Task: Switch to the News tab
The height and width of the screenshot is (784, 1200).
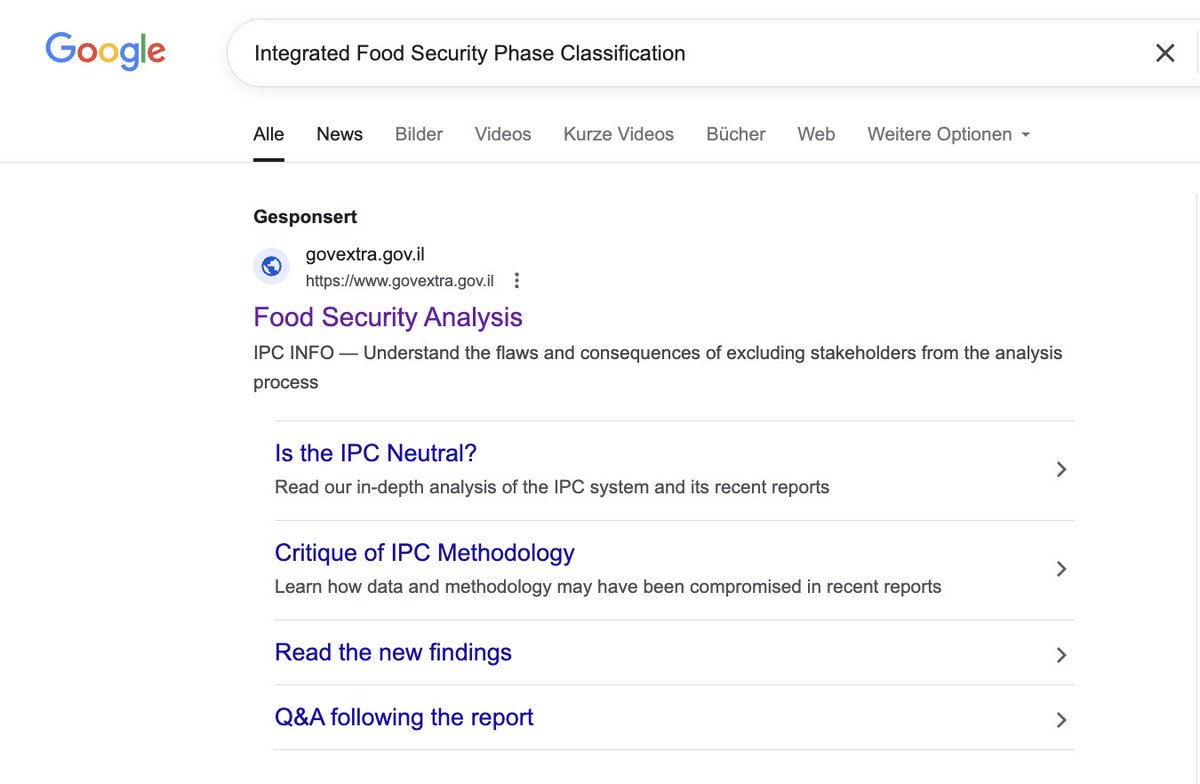Action: pos(340,134)
